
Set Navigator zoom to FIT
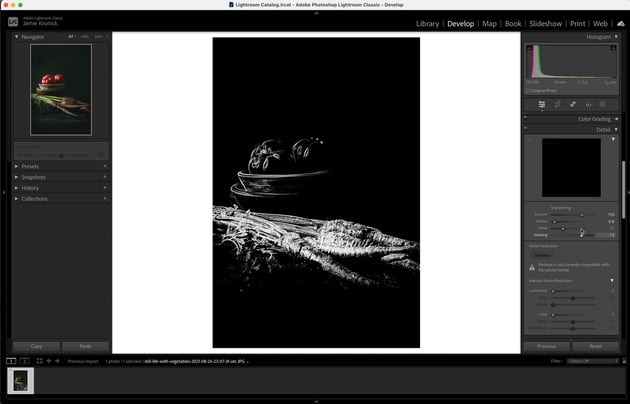point(71,37)
